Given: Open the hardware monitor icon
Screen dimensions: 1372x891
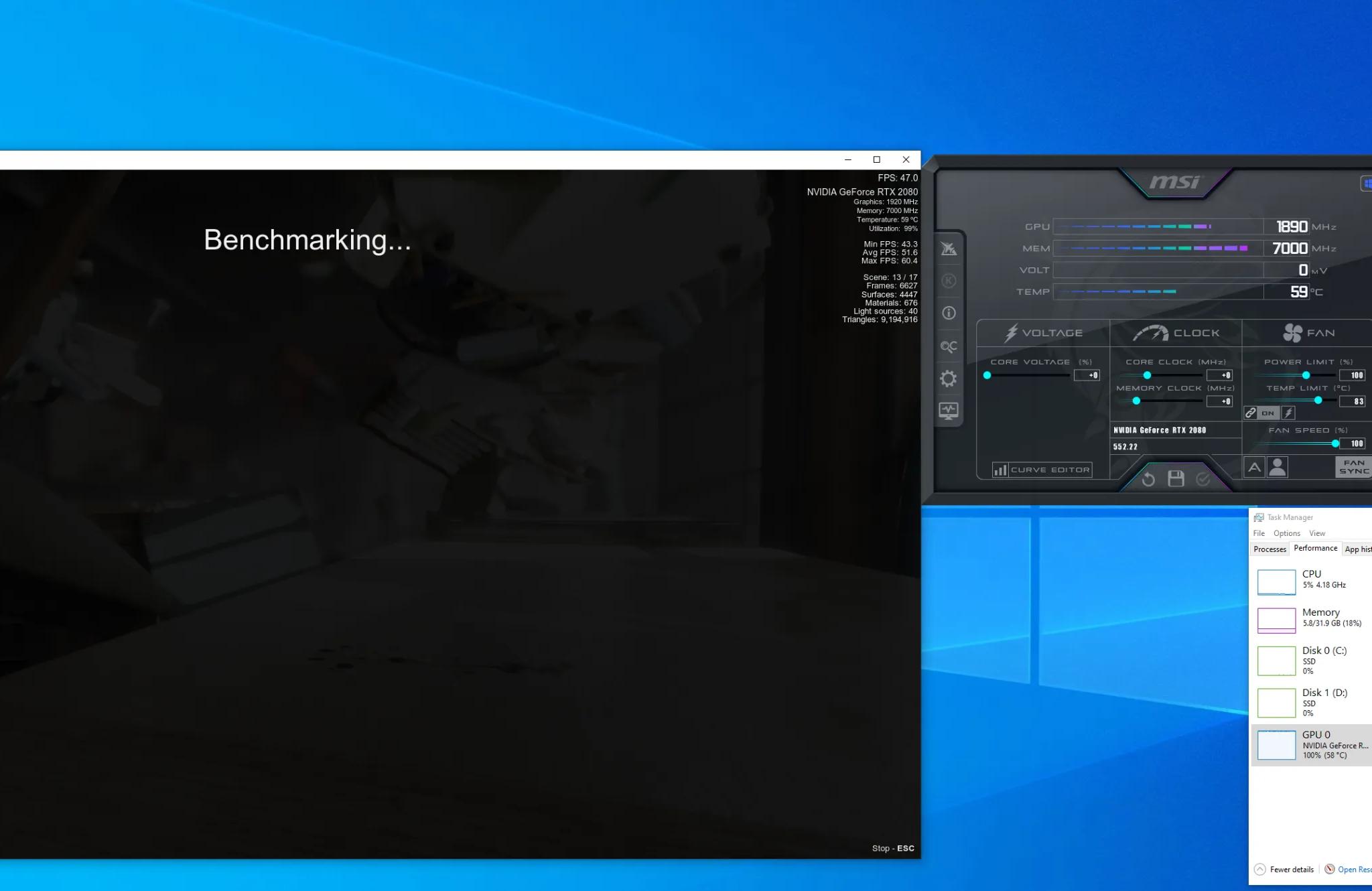Looking at the screenshot, I should tap(949, 410).
